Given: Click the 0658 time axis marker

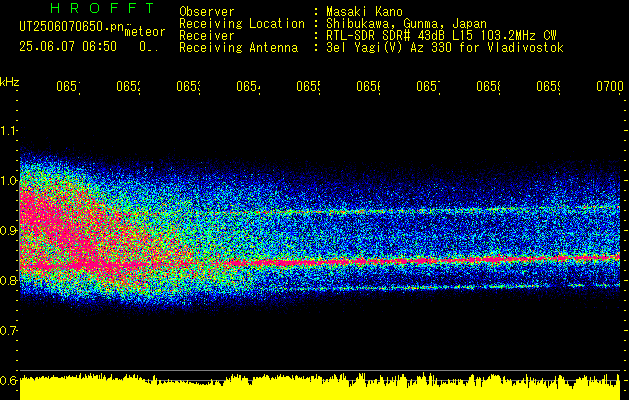Looking at the screenshot, I should pyautogui.click(x=488, y=87).
